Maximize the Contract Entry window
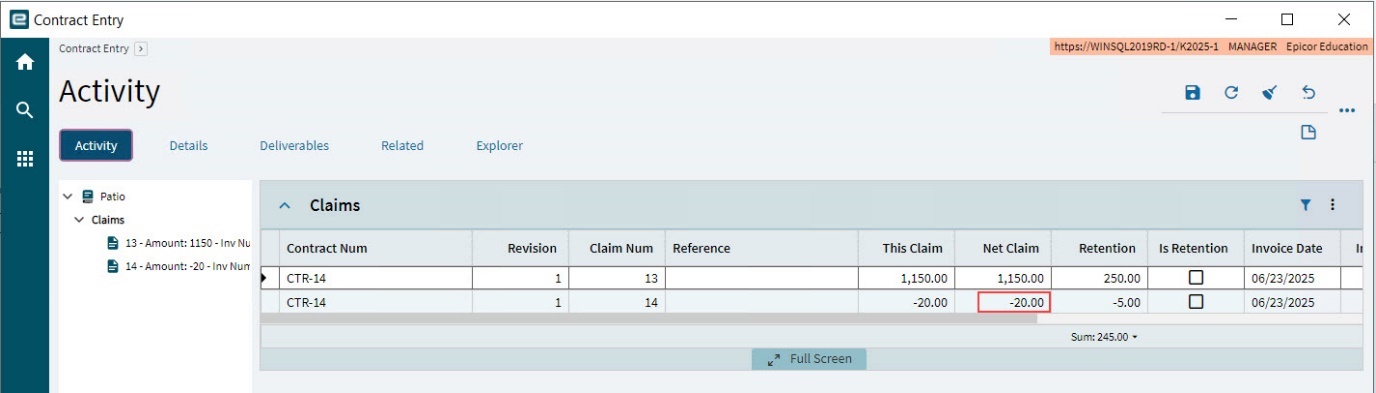The image size is (1376, 393). pyautogui.click(x=1287, y=19)
